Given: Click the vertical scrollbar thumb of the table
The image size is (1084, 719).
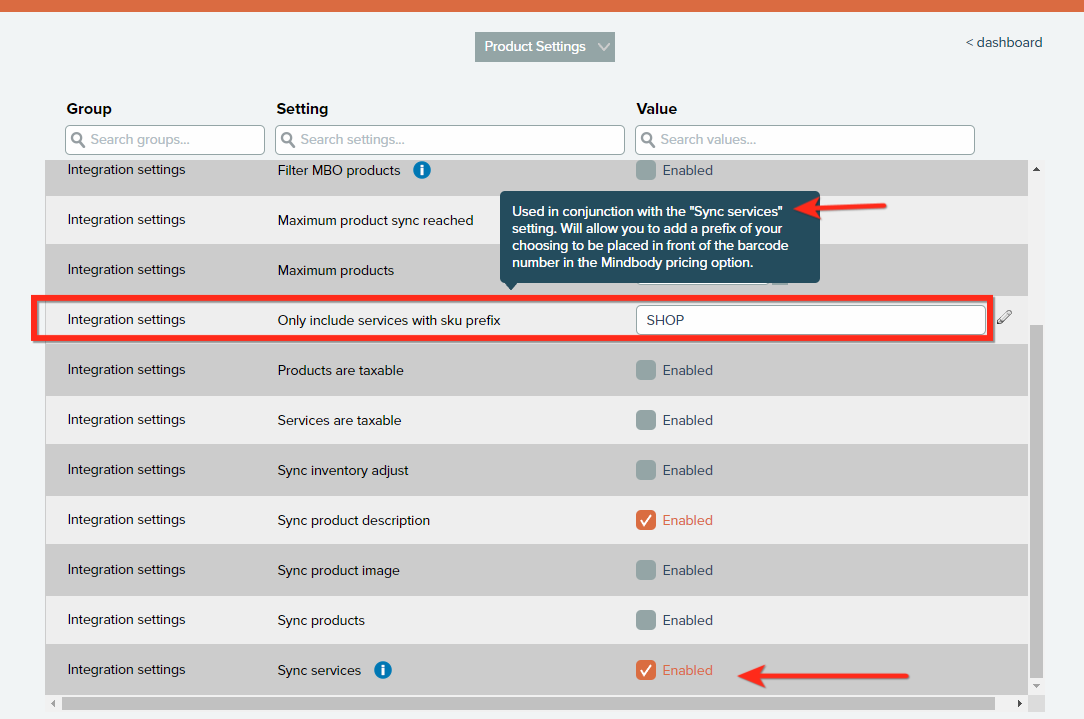Looking at the screenshot, I should (x=1036, y=500).
